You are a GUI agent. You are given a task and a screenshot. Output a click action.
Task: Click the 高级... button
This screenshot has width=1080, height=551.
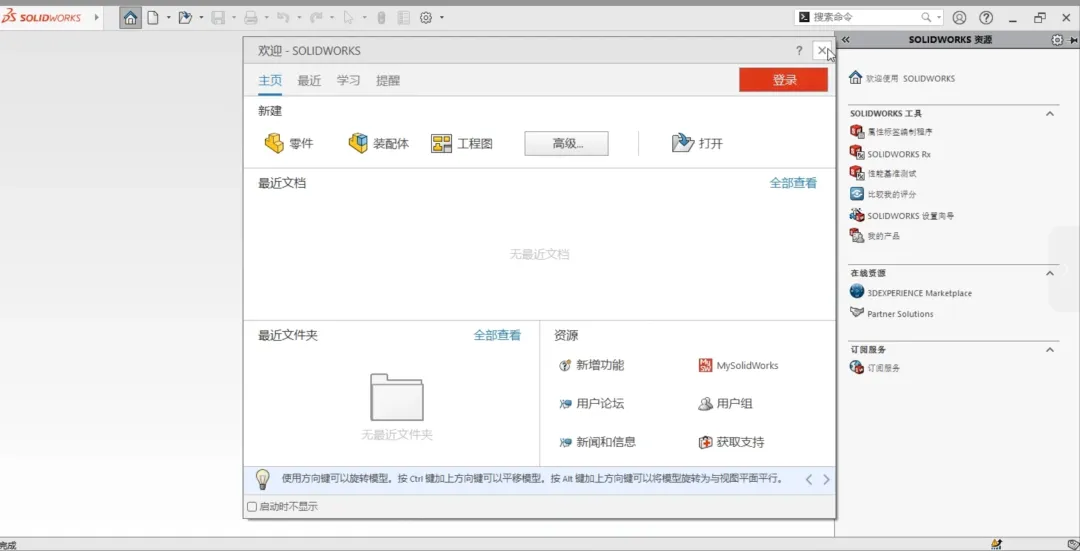pyautogui.click(x=566, y=143)
